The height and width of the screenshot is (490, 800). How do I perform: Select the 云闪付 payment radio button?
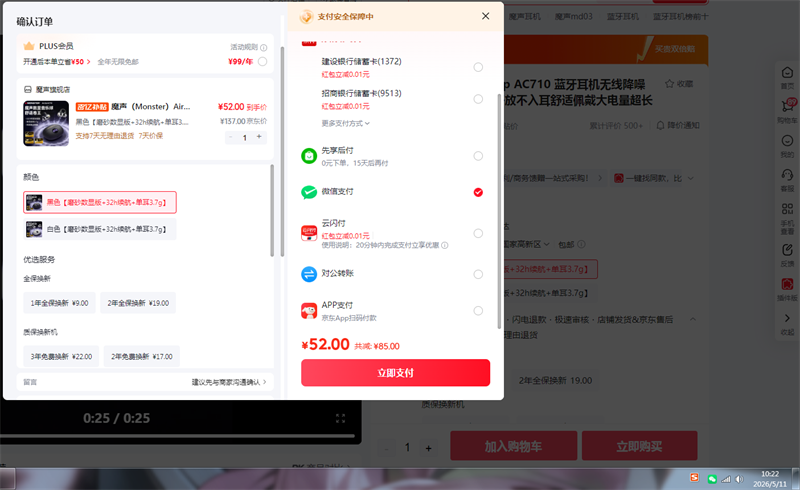(x=478, y=233)
